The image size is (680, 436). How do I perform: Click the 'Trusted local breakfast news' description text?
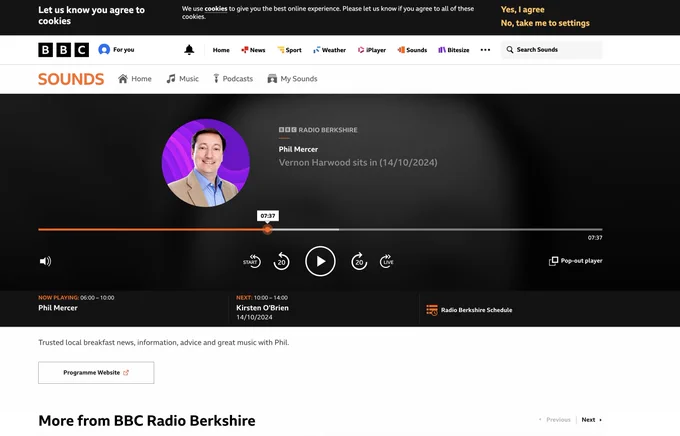pos(163,342)
